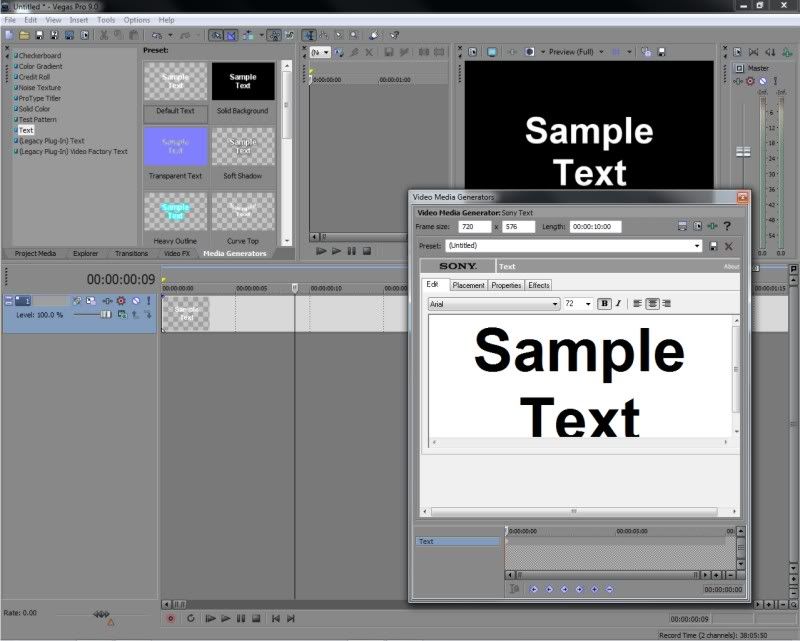Stop playback on main timeline transport

click(x=256, y=619)
